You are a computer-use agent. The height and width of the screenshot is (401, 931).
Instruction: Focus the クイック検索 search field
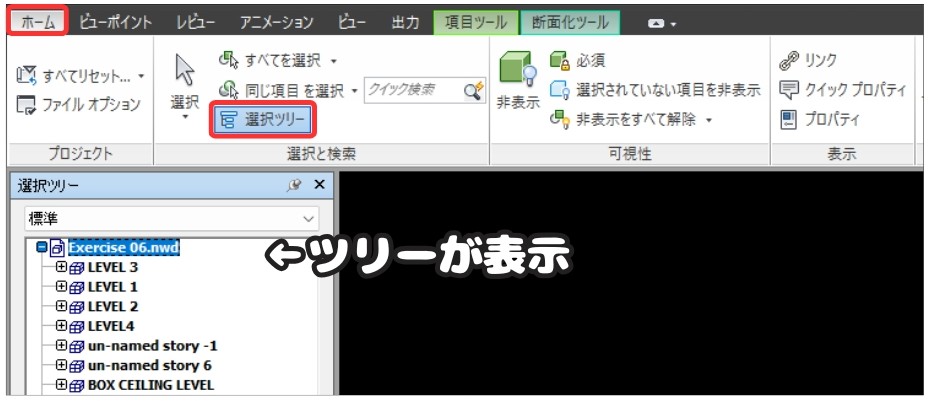click(x=414, y=90)
